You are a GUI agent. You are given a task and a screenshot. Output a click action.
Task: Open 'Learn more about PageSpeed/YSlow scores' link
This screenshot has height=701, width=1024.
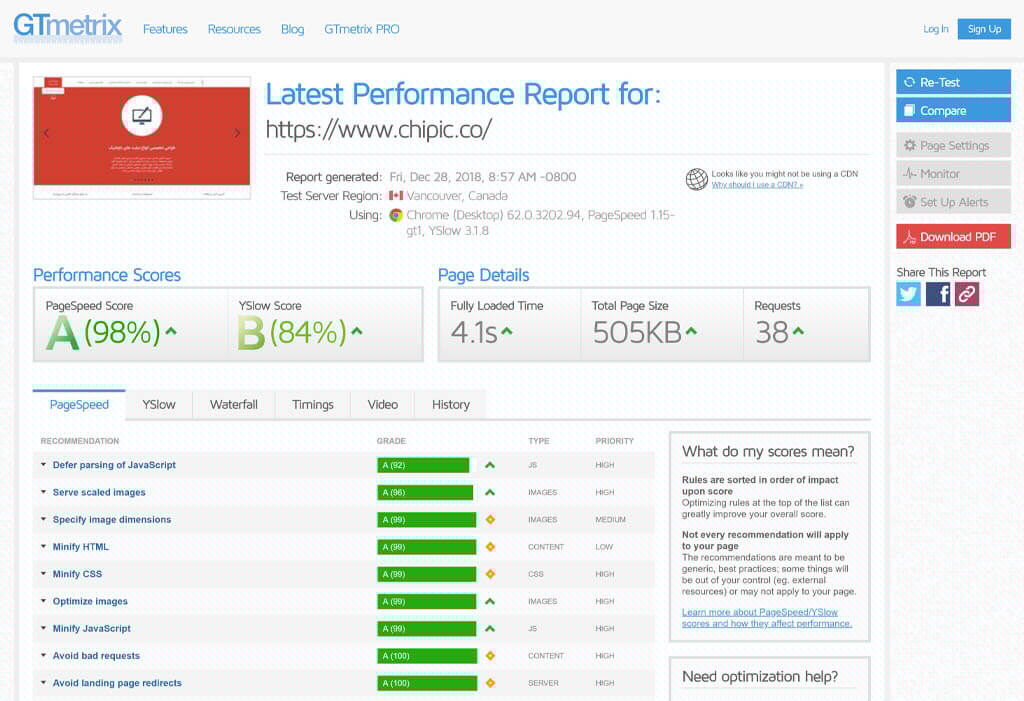[x=767, y=618]
